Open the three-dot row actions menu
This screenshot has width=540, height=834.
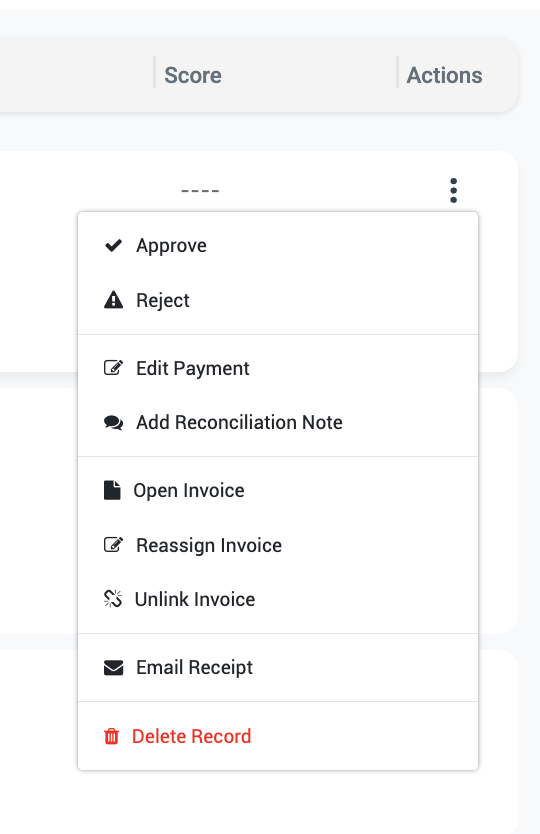click(453, 190)
